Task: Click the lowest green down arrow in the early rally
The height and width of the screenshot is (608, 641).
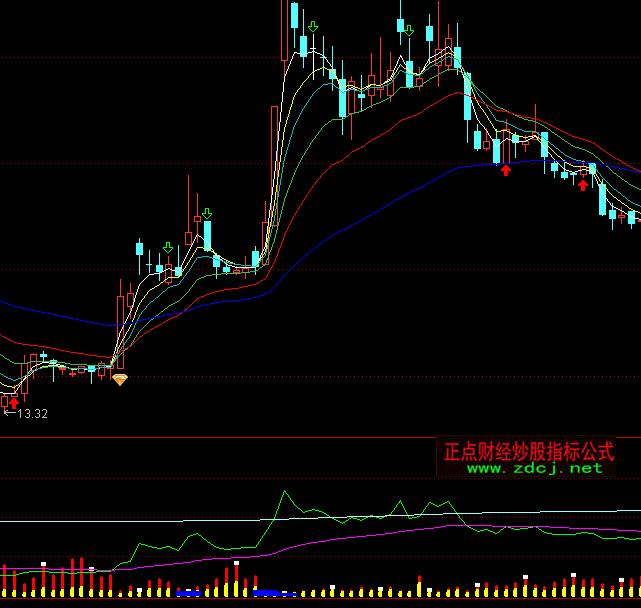Action: [168, 247]
